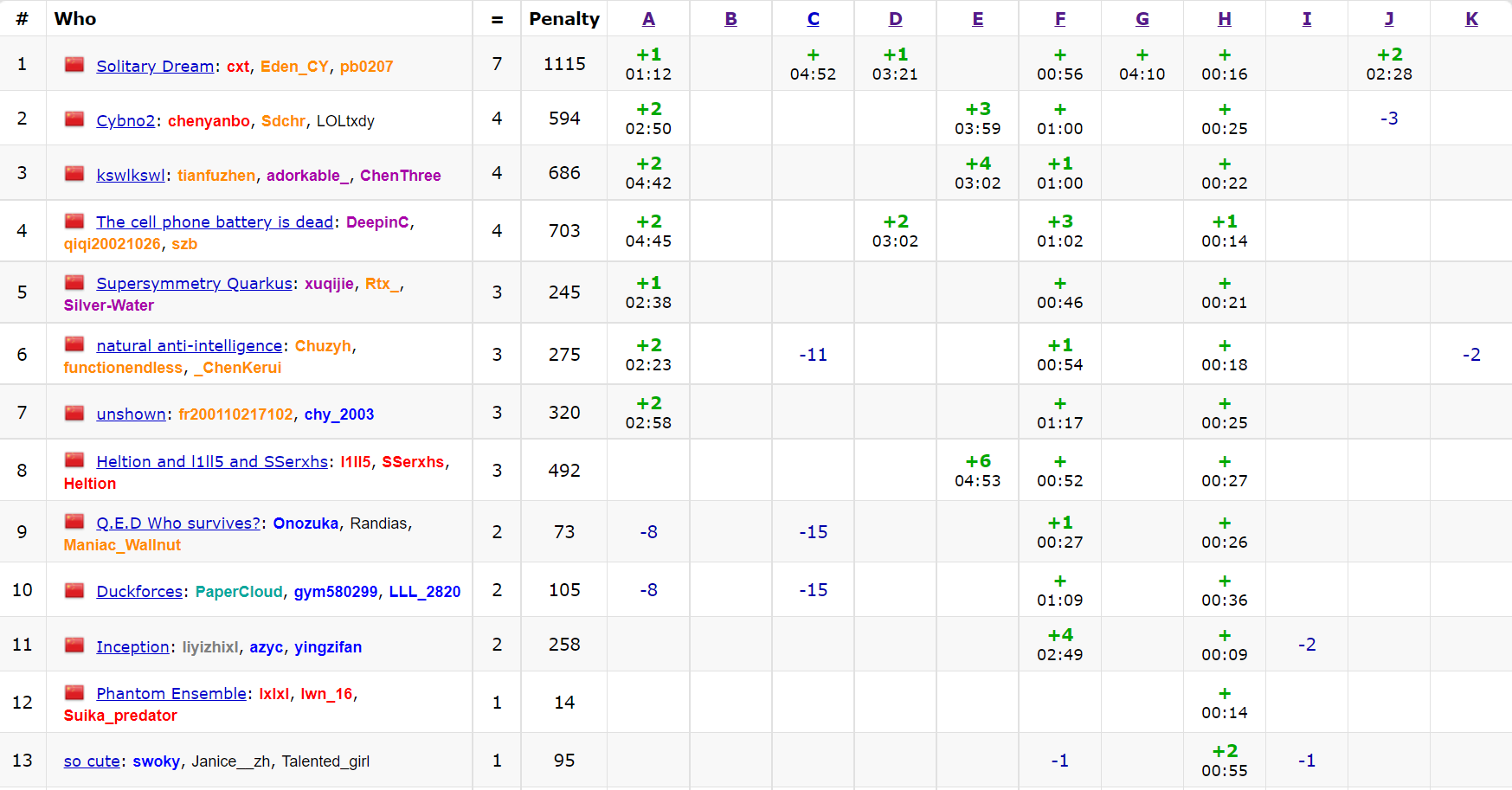Image resolution: width=1512 pixels, height=790 pixels.
Task: Click the flag icon beside Solitary Dream
Action: tap(74, 65)
